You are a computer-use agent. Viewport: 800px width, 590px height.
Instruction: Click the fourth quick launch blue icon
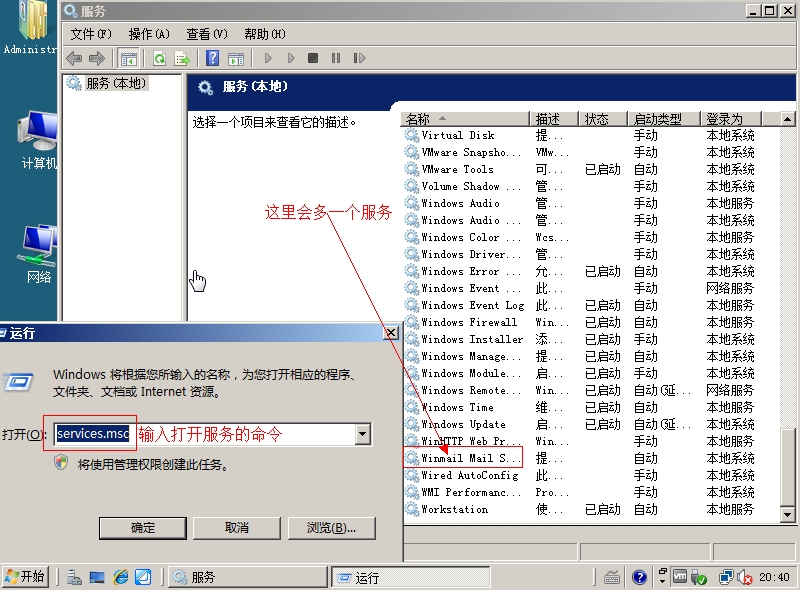click(x=143, y=577)
